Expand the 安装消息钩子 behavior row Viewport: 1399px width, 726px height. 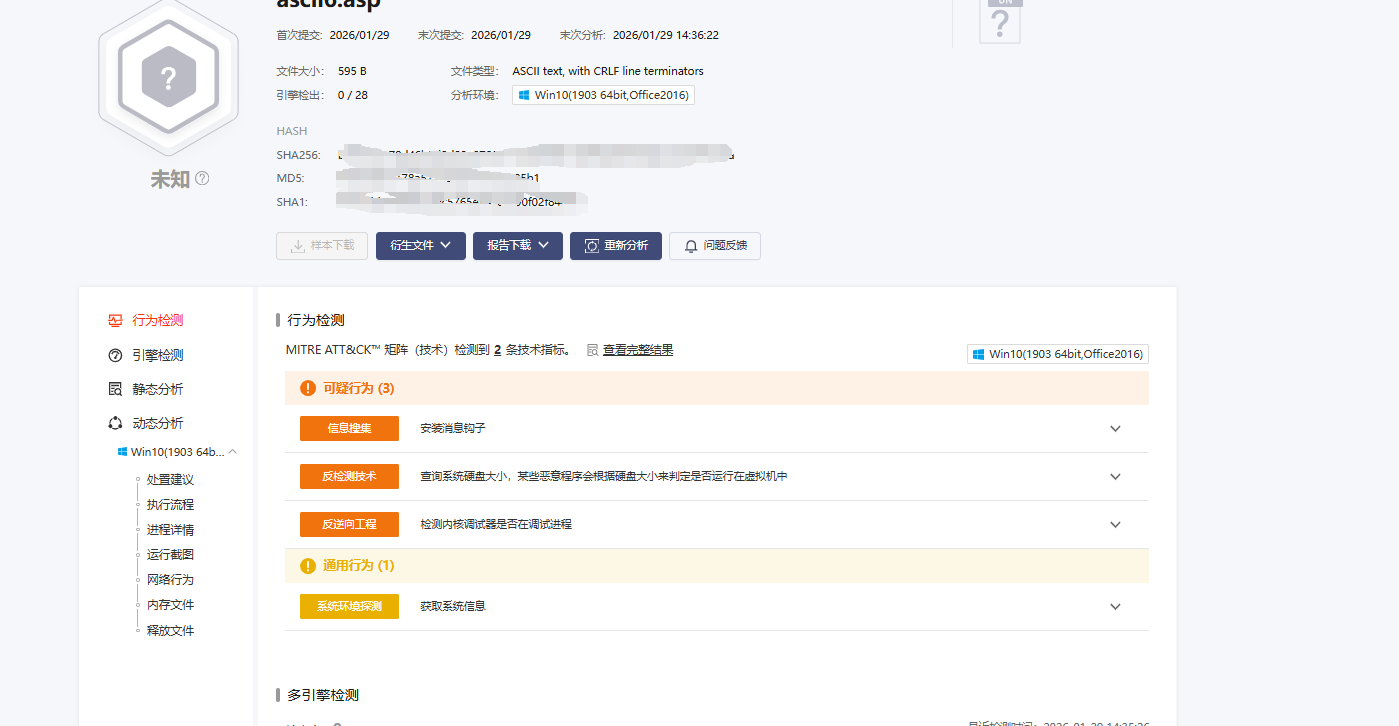point(1115,429)
